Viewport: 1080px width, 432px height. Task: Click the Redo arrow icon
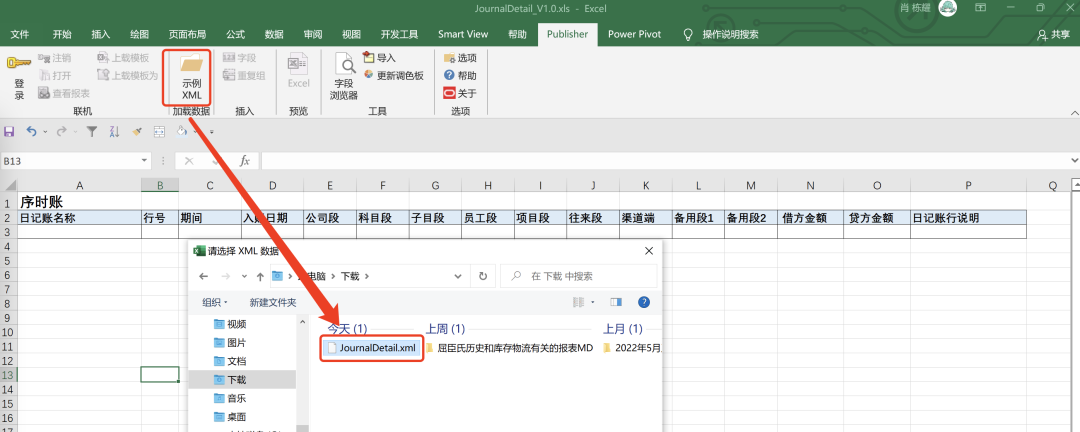coord(61,131)
